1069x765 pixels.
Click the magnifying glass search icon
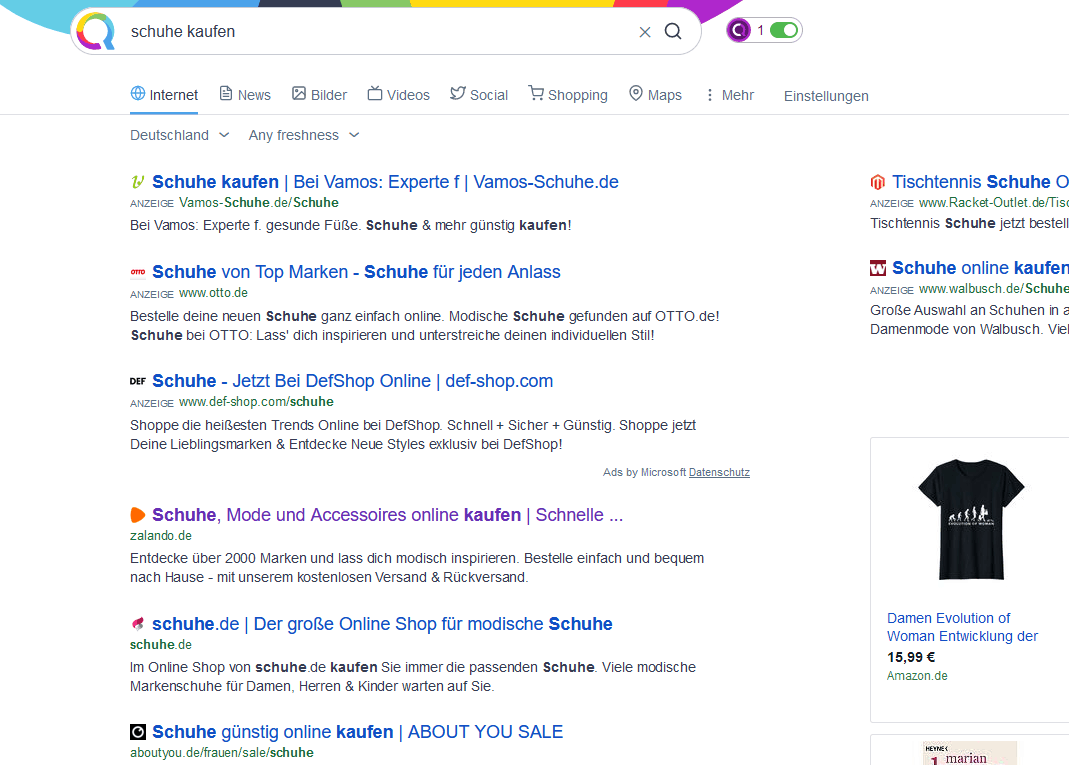click(673, 31)
